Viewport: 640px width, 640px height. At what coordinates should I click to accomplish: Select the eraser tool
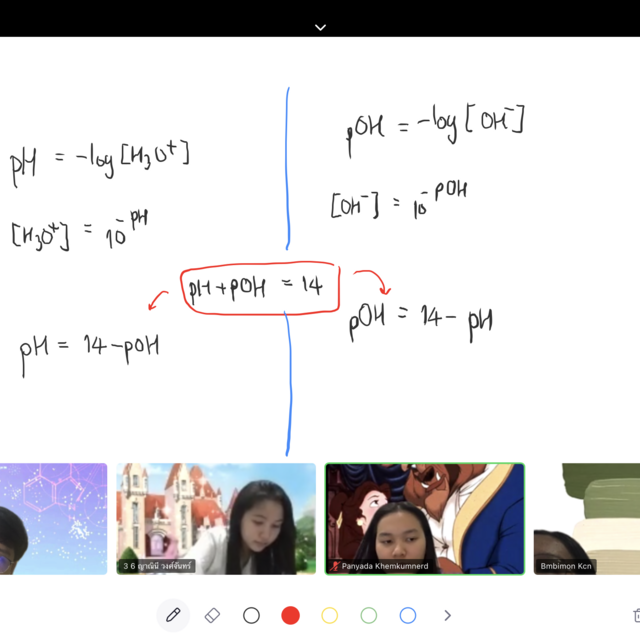pyautogui.click(x=212, y=615)
